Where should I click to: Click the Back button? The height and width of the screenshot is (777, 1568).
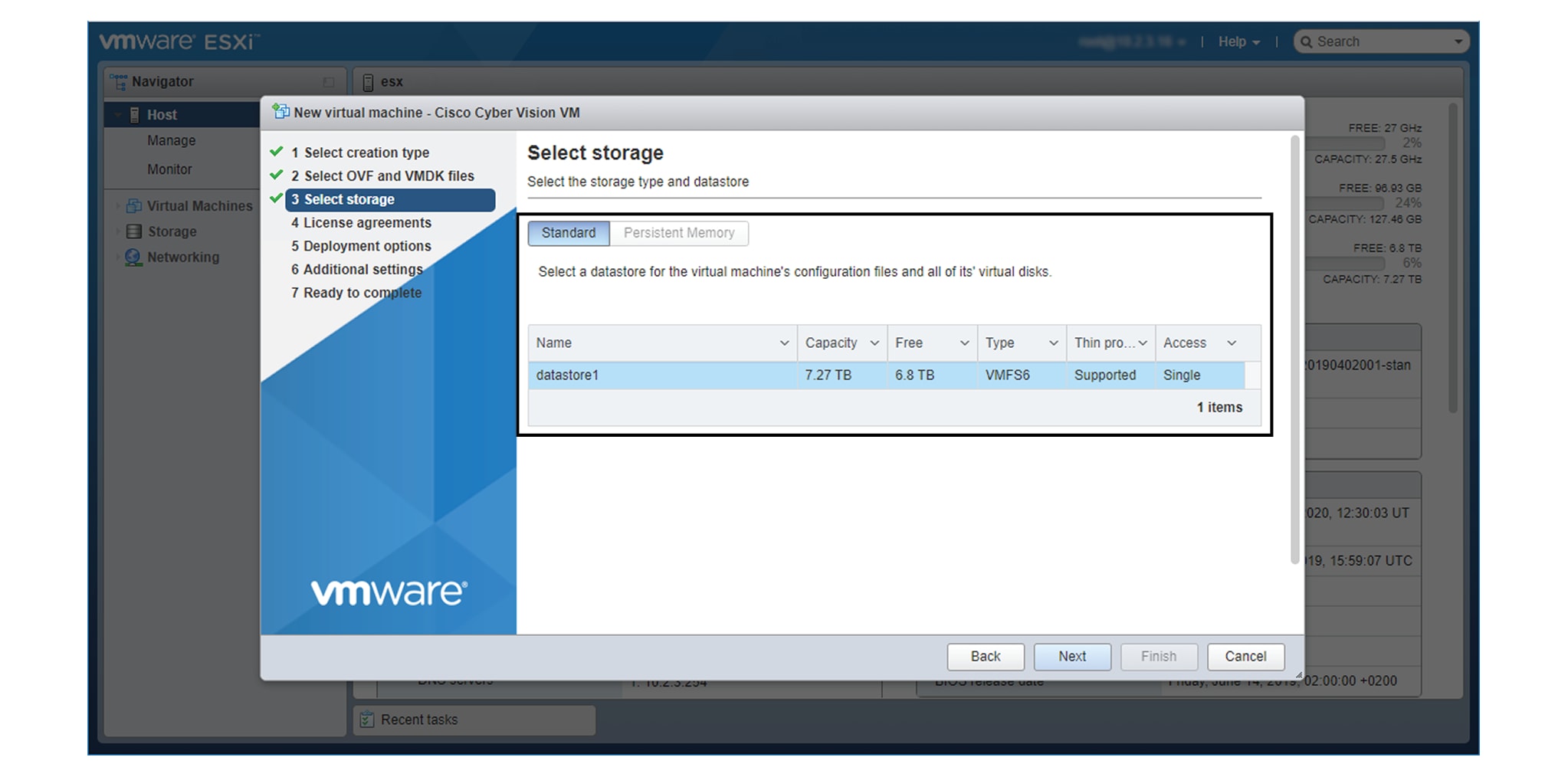click(x=985, y=656)
